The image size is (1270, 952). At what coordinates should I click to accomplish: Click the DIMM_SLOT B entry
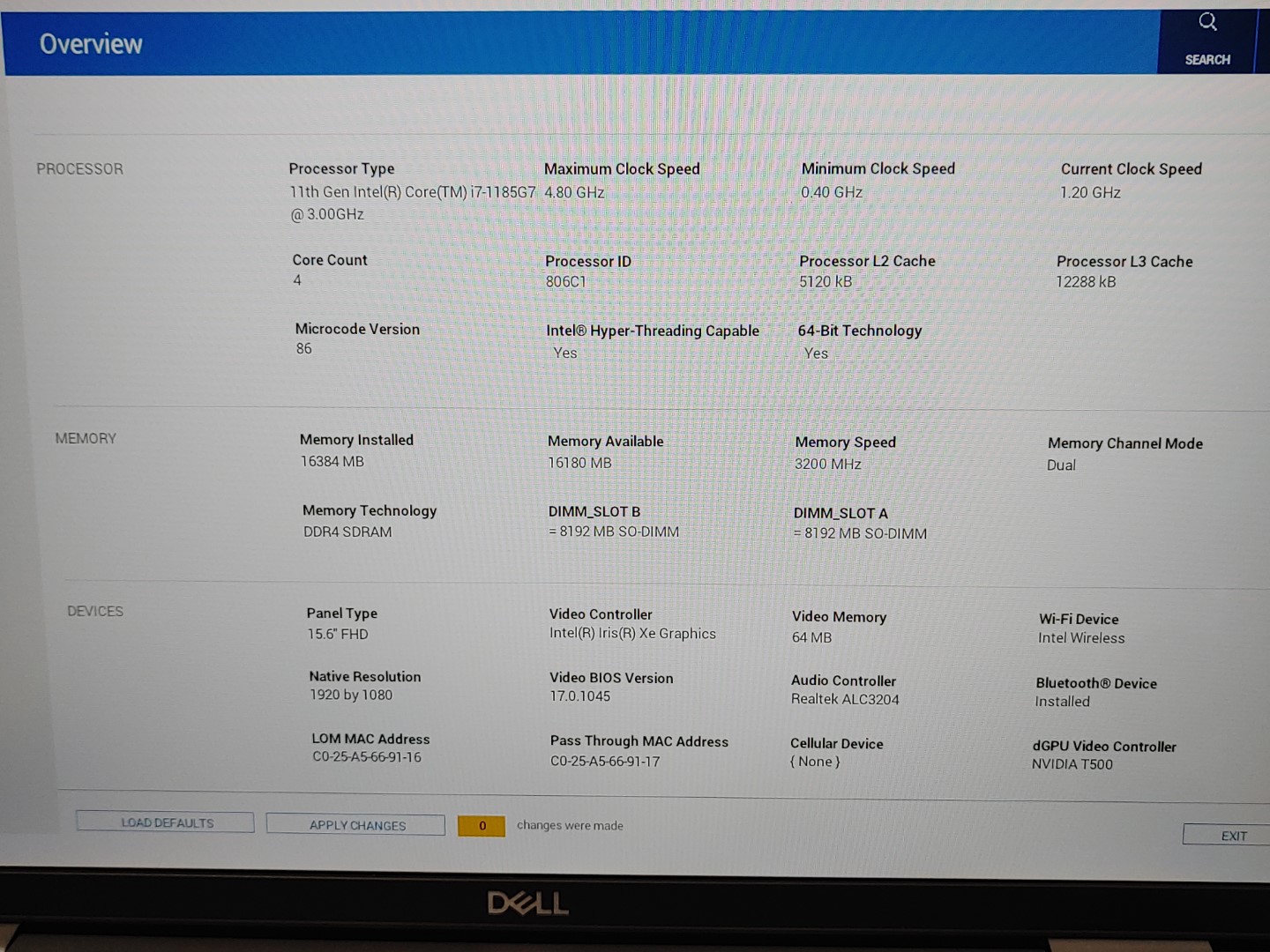pos(614,532)
